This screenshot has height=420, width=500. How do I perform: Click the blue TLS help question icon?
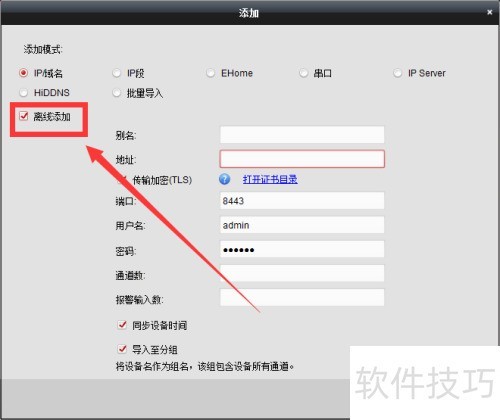pyautogui.click(x=225, y=179)
